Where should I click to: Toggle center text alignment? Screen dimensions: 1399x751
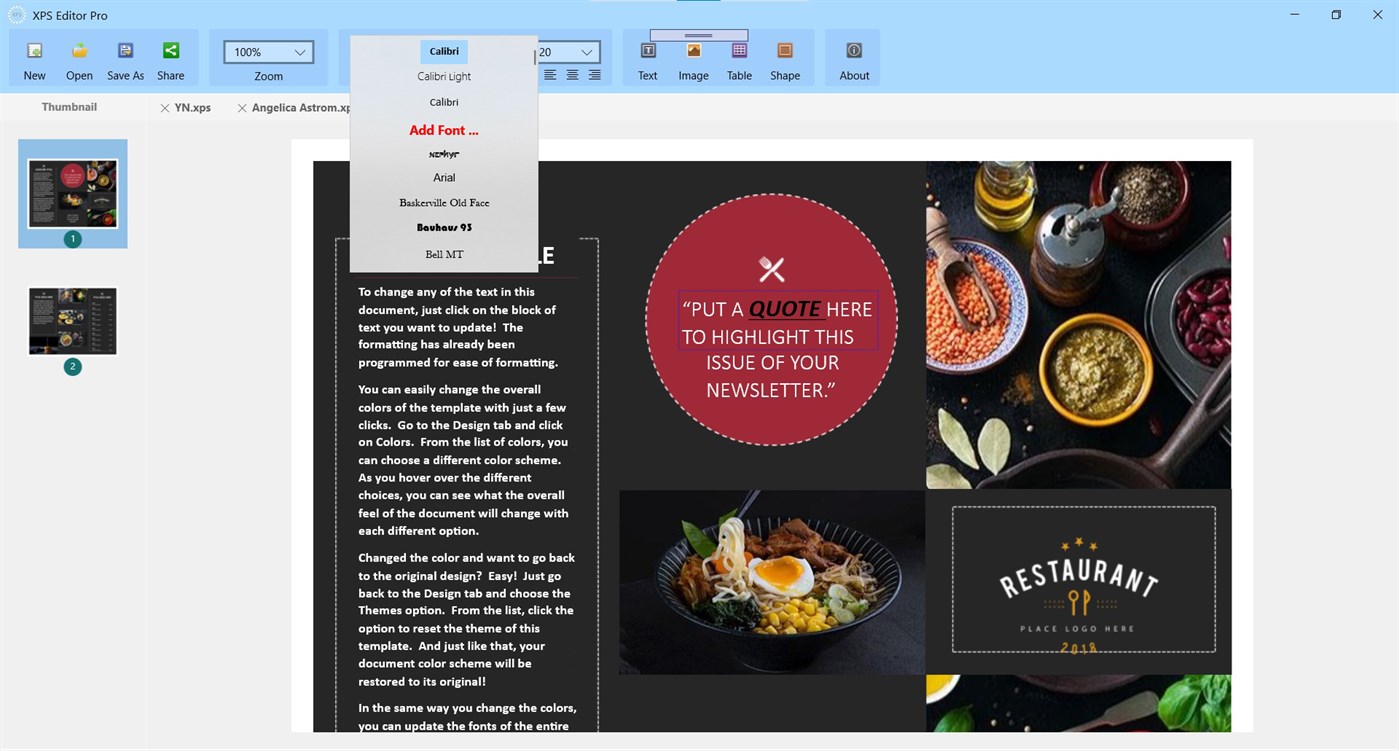[x=572, y=74]
